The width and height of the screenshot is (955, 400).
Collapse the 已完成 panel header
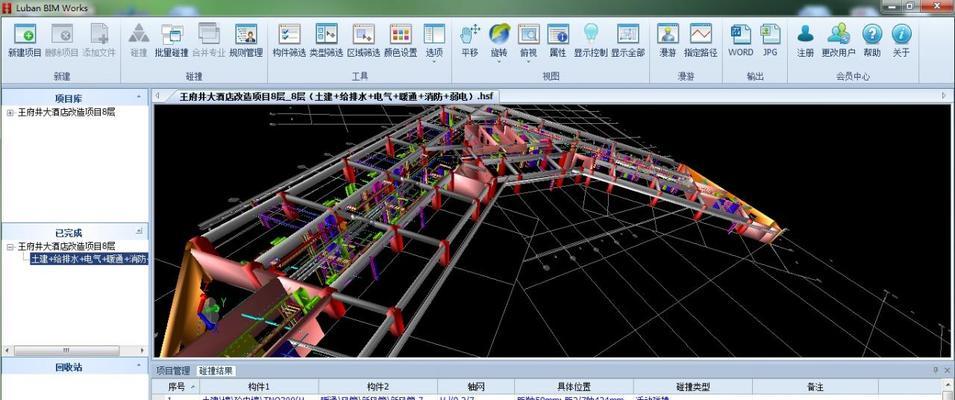tap(139, 231)
